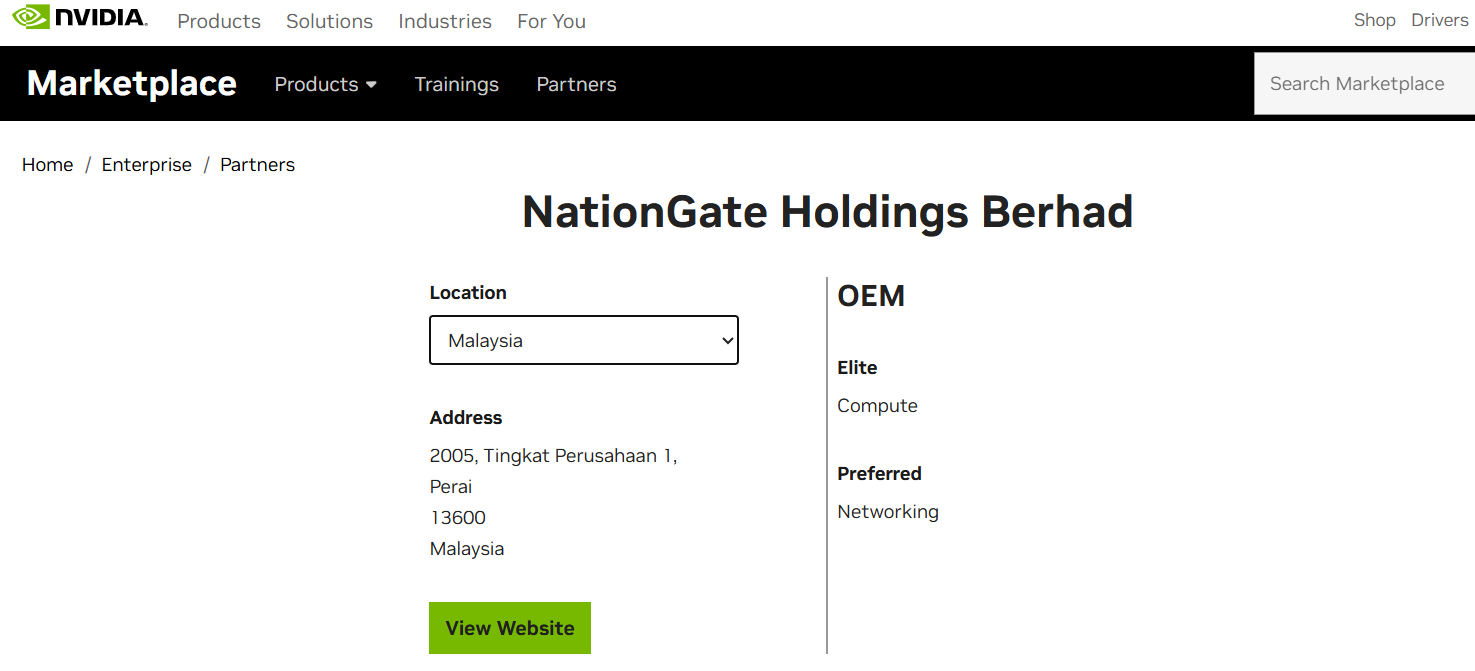Select the Partners breadcrumb link

click(258, 165)
